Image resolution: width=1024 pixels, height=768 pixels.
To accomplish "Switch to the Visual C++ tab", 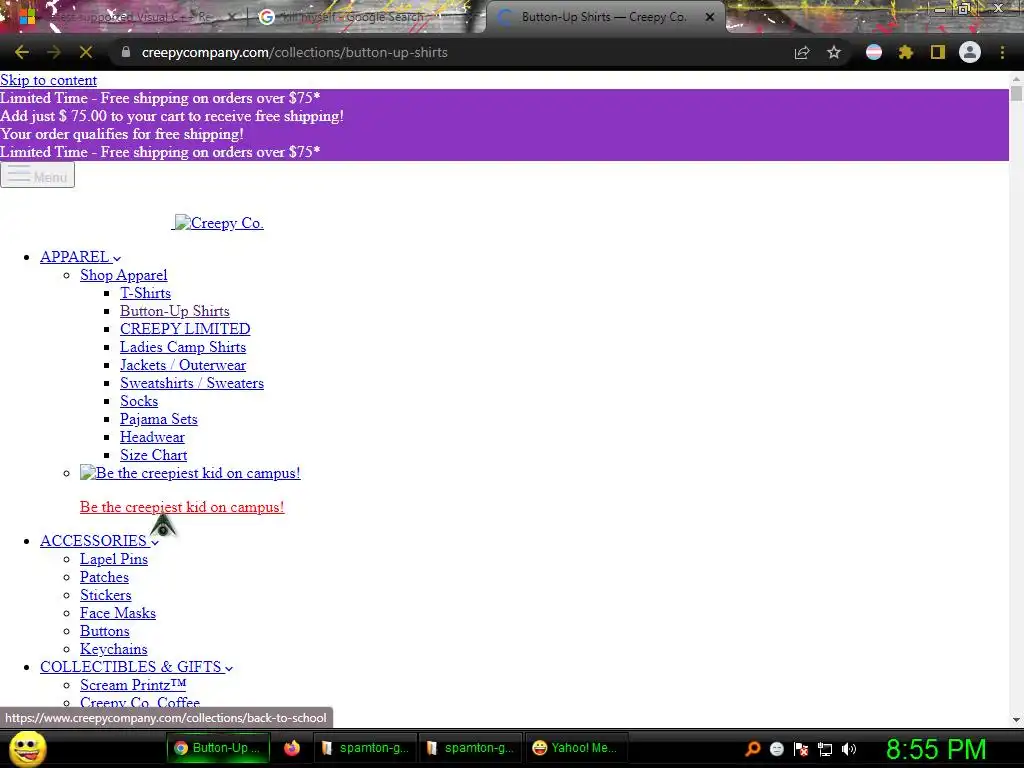I will click(x=124, y=17).
